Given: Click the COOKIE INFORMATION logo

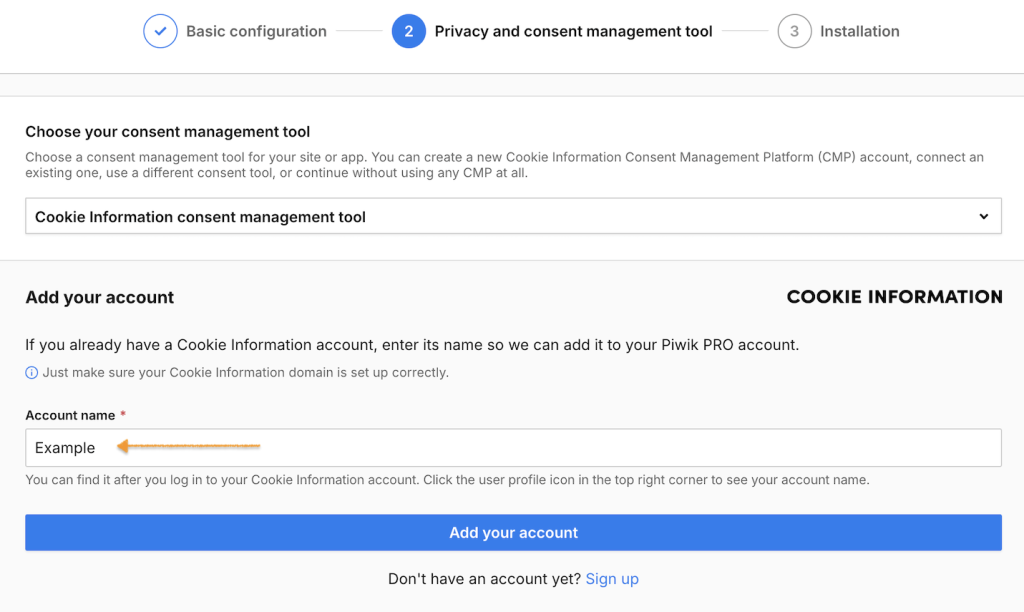Looking at the screenshot, I should [x=894, y=297].
